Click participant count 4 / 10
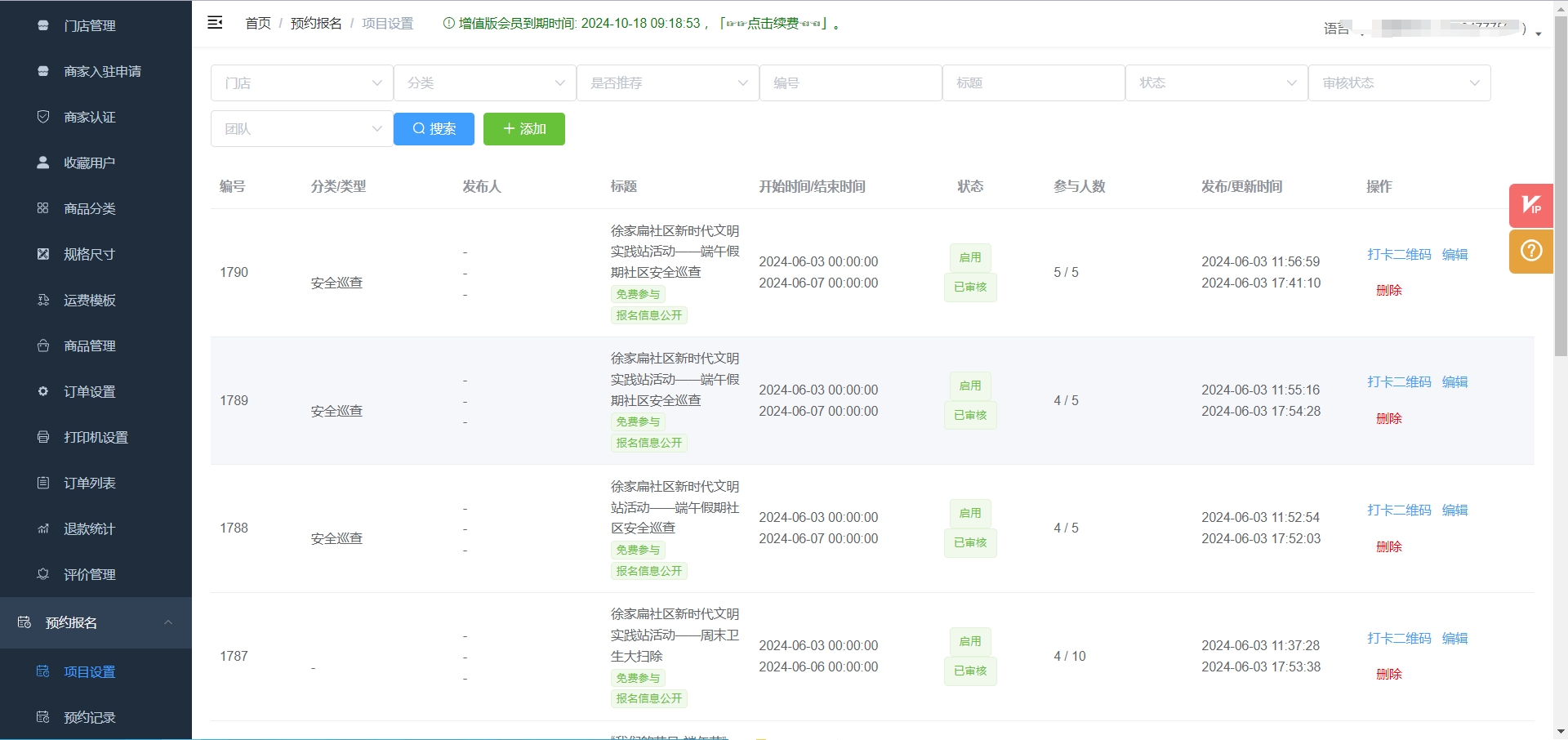 [x=1070, y=656]
